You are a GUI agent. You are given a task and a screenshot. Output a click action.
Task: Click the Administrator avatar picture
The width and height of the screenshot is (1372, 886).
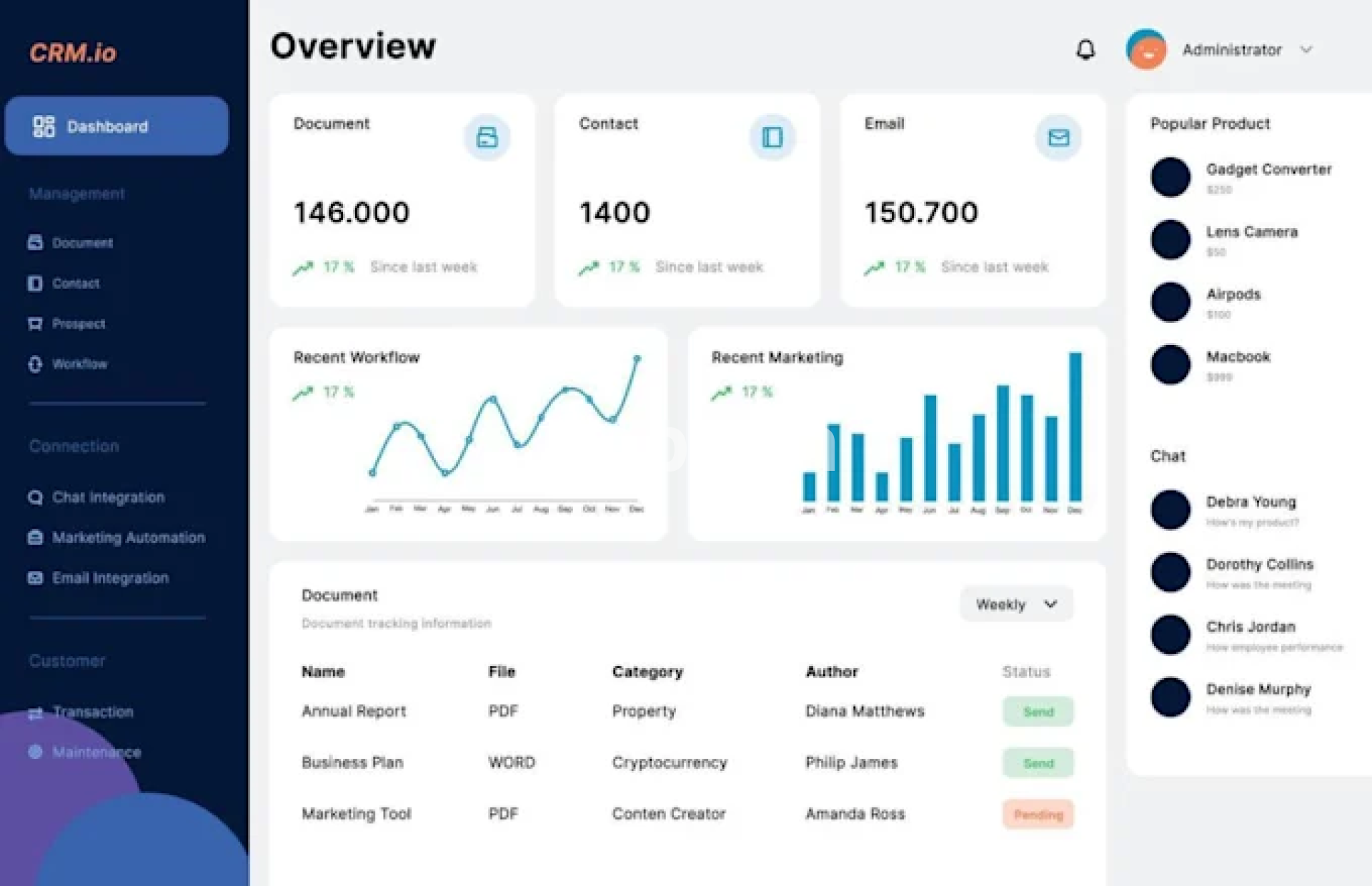[1146, 49]
